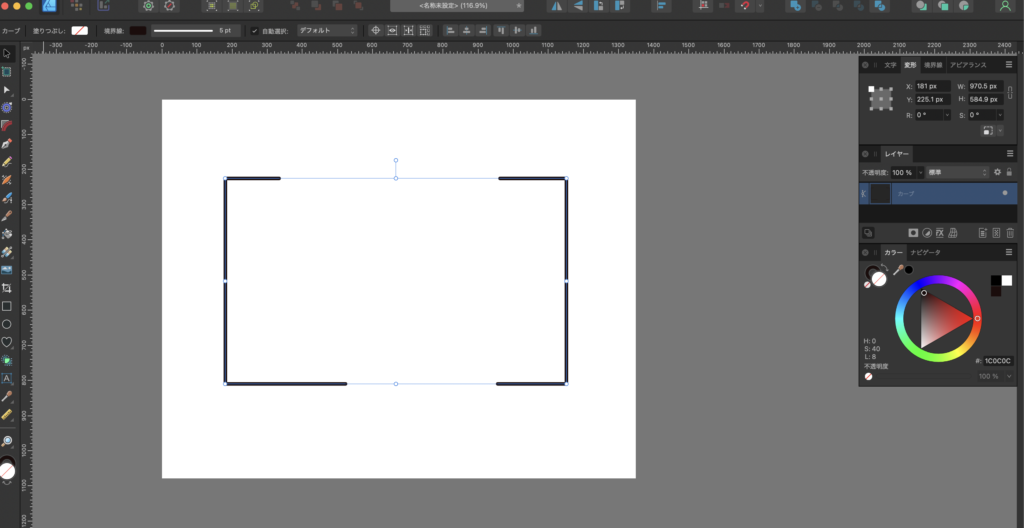Click the 境界線 stroke color swatch
The width and height of the screenshot is (1024, 528).
[138, 30]
